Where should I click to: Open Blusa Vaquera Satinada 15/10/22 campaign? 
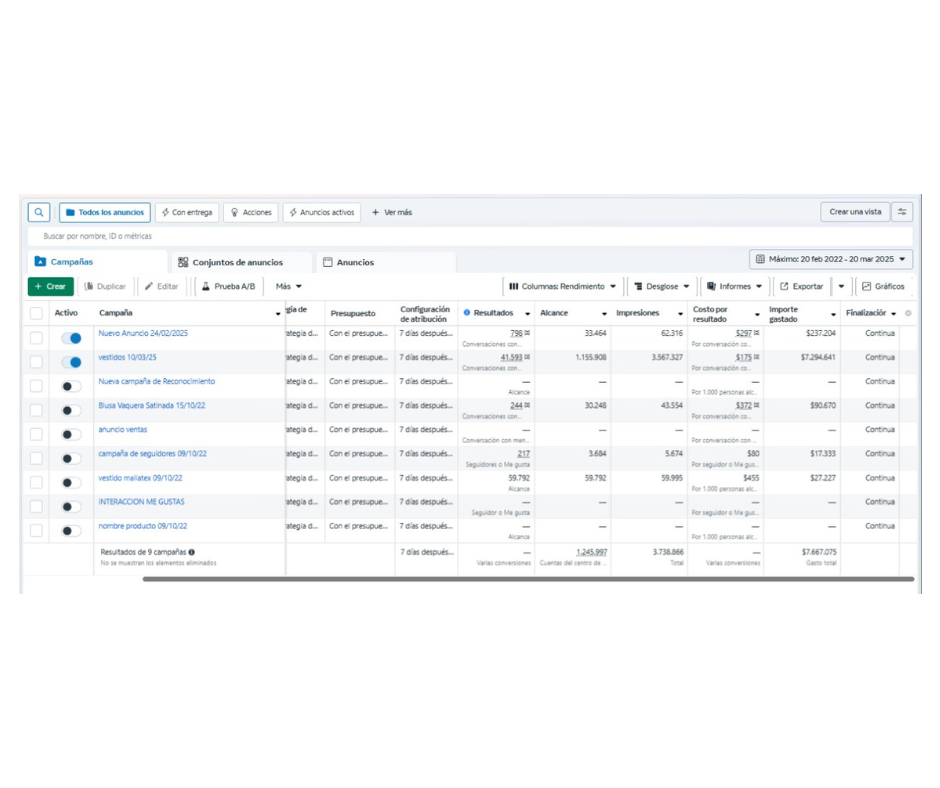151,405
